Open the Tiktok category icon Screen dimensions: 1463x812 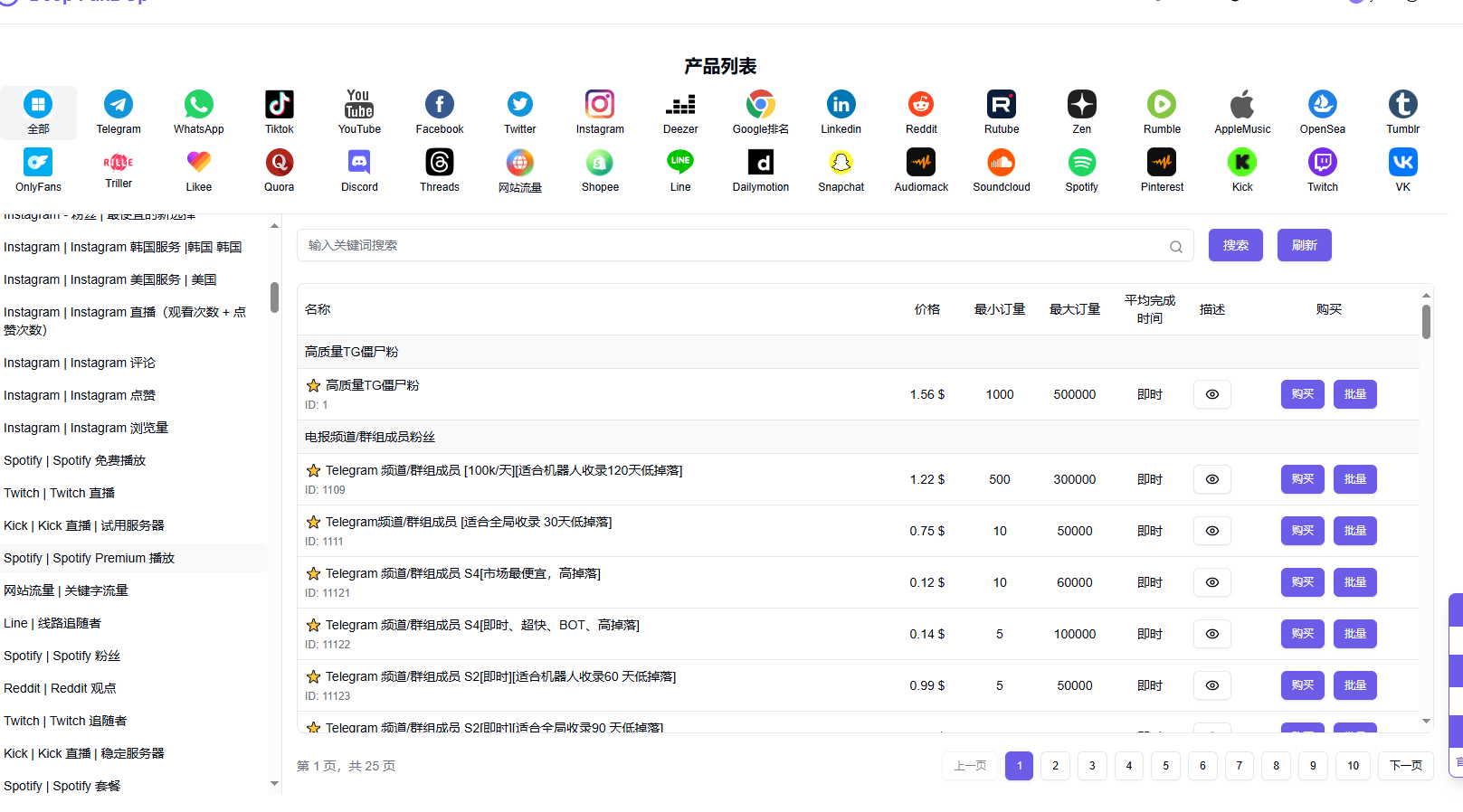coord(279,104)
